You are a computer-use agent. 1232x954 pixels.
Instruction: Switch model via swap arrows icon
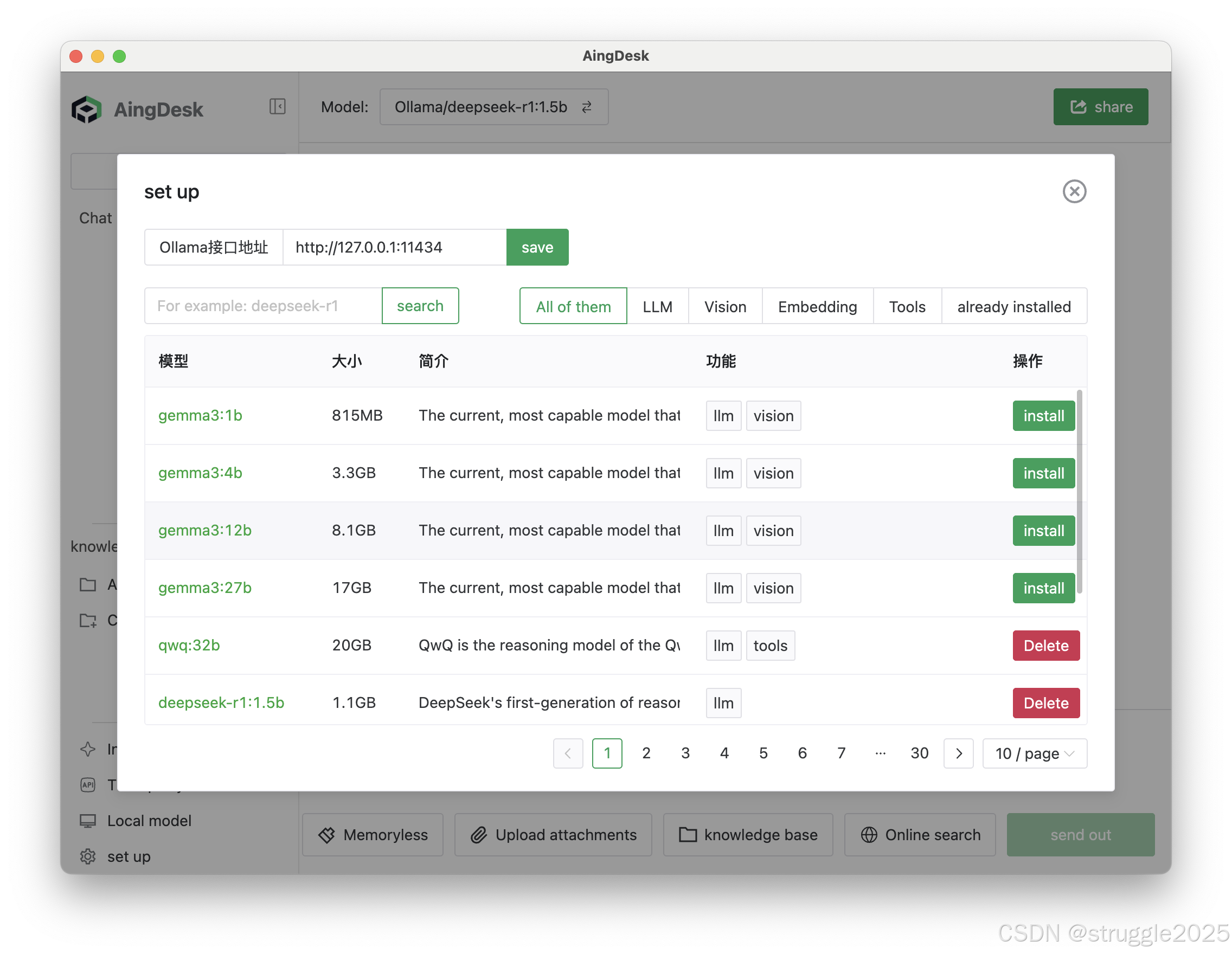click(587, 107)
